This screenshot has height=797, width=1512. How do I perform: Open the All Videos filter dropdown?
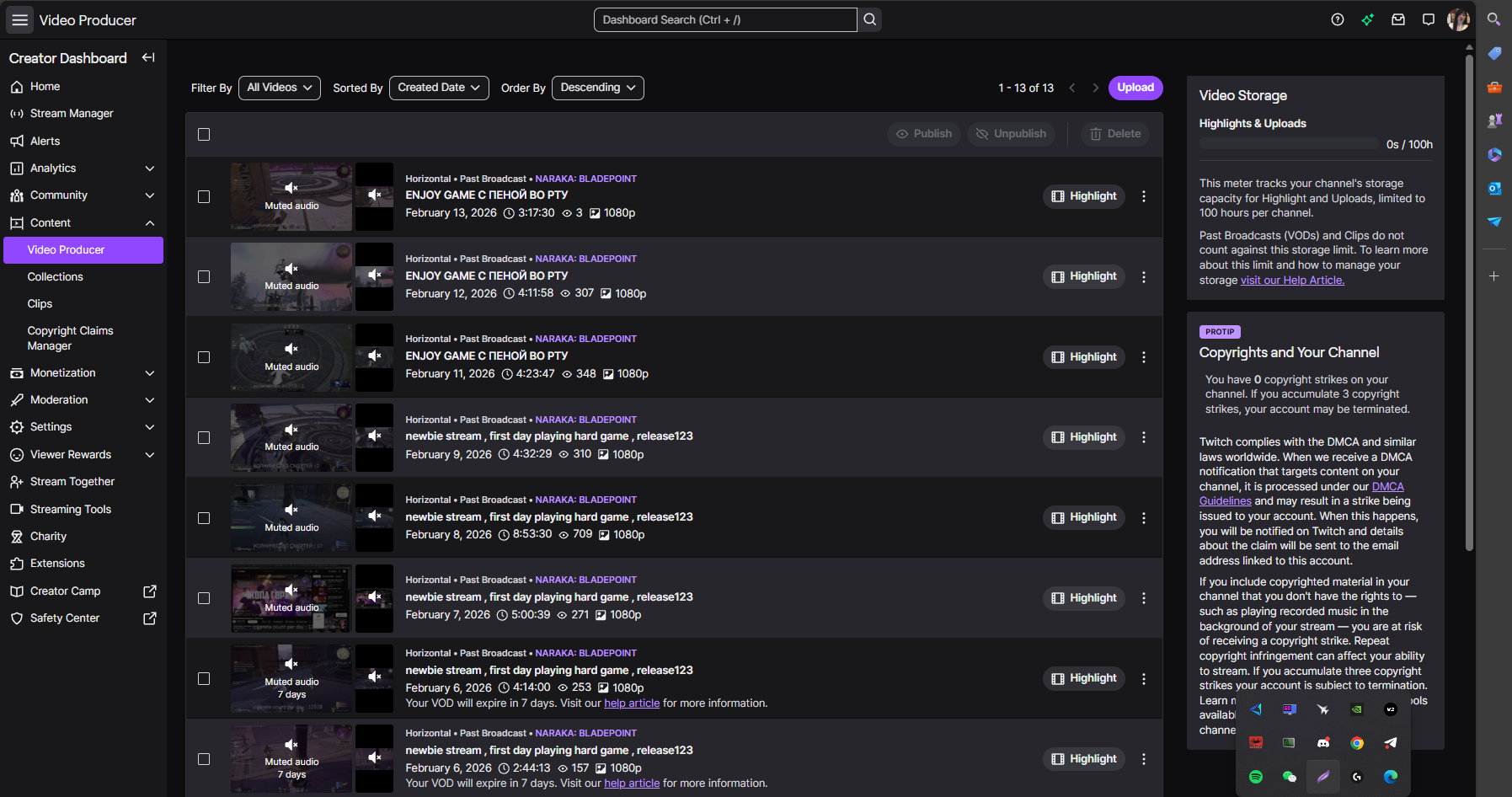click(x=279, y=88)
